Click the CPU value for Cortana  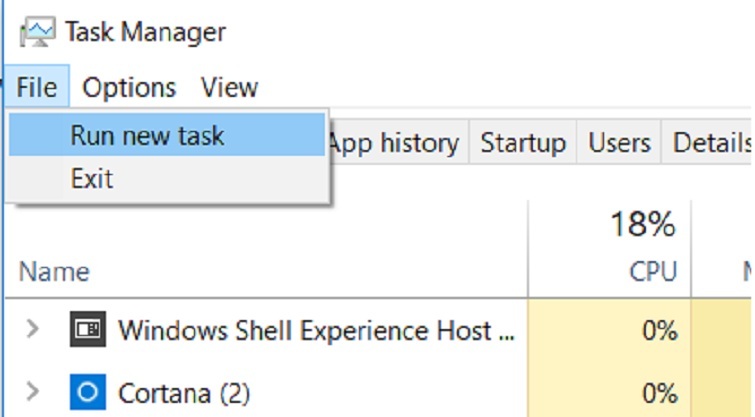(660, 391)
